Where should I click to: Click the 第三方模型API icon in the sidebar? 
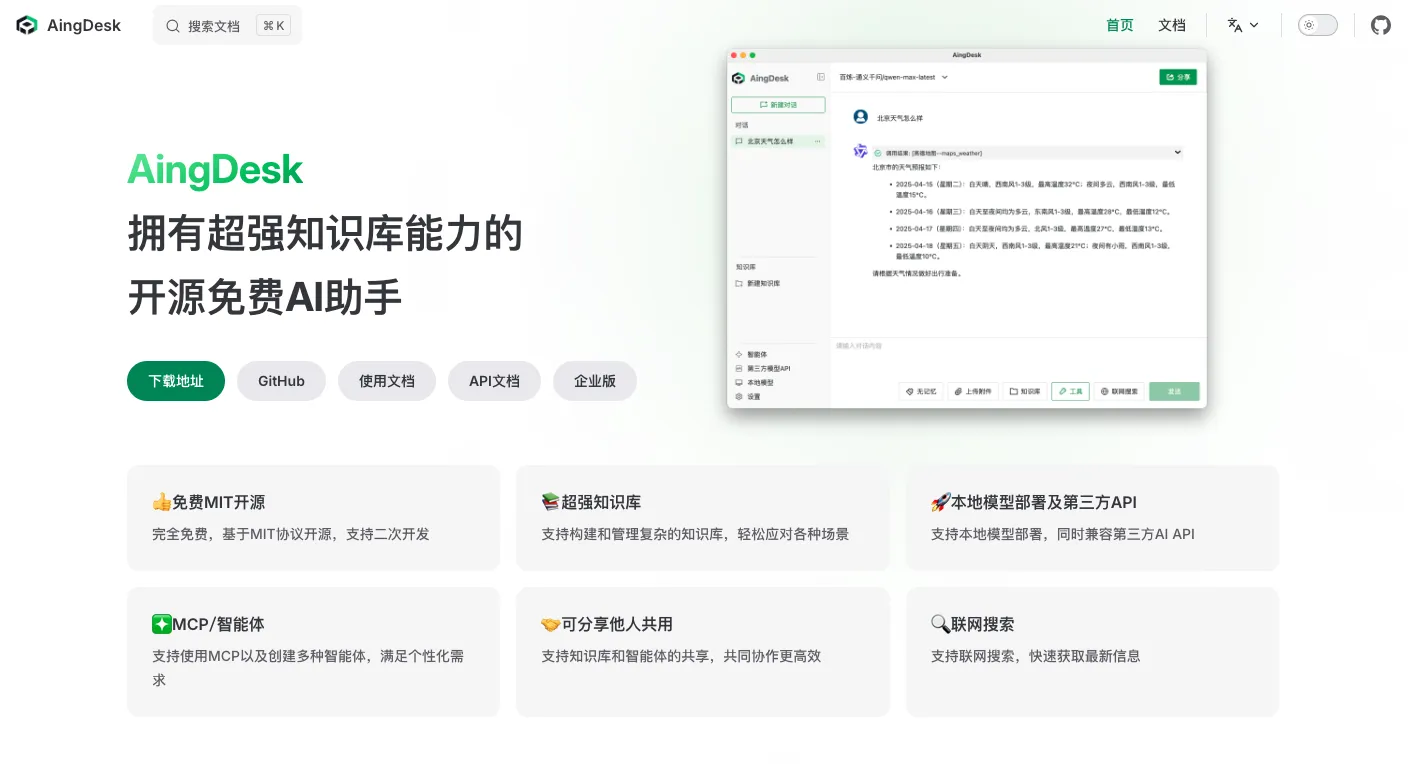pyautogui.click(x=740, y=368)
